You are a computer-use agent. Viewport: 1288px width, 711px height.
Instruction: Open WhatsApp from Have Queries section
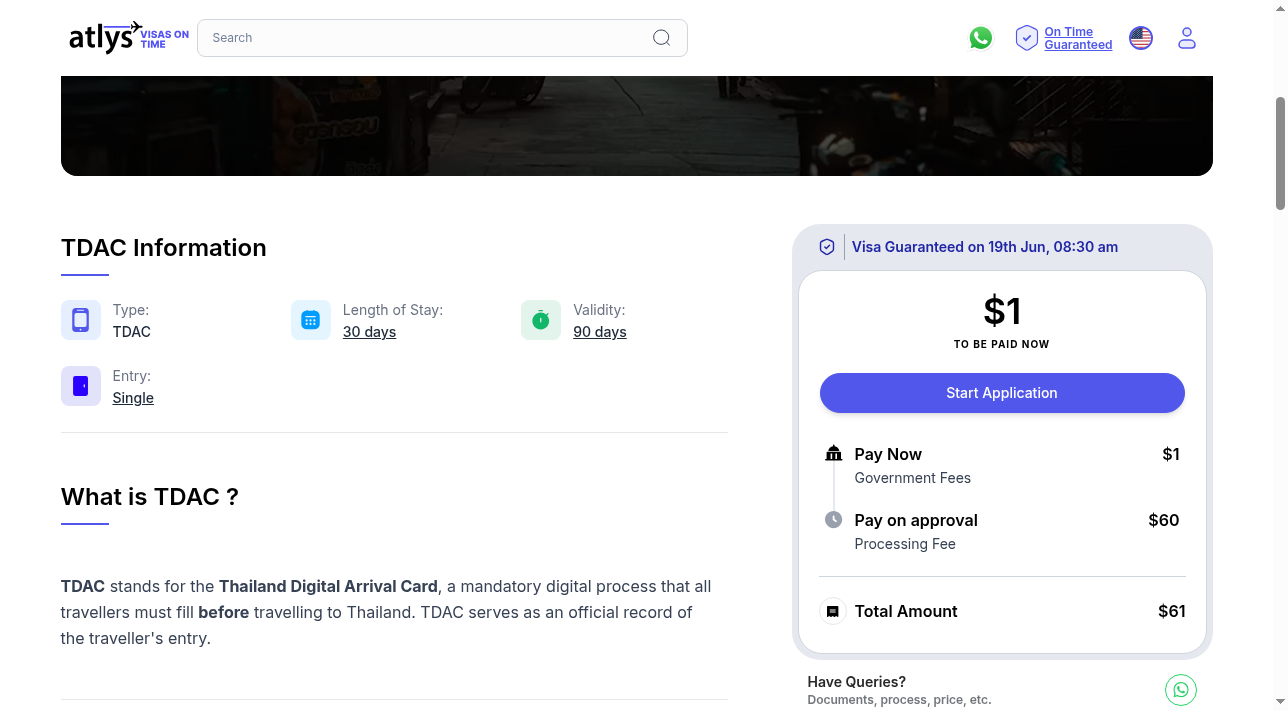(1181, 690)
